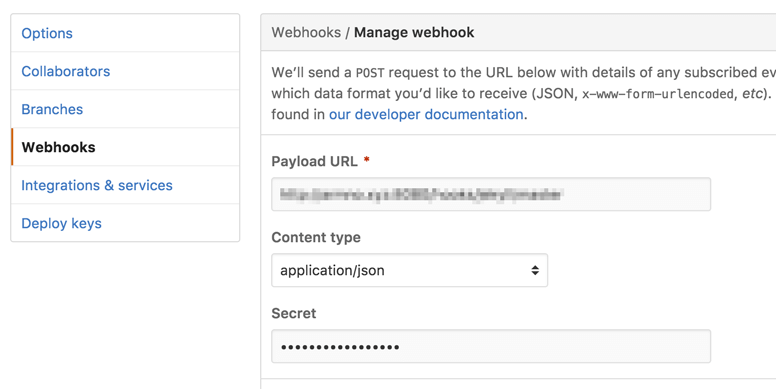The image size is (776, 389).
Task: Expand the Content type dropdown
Action: 409,270
